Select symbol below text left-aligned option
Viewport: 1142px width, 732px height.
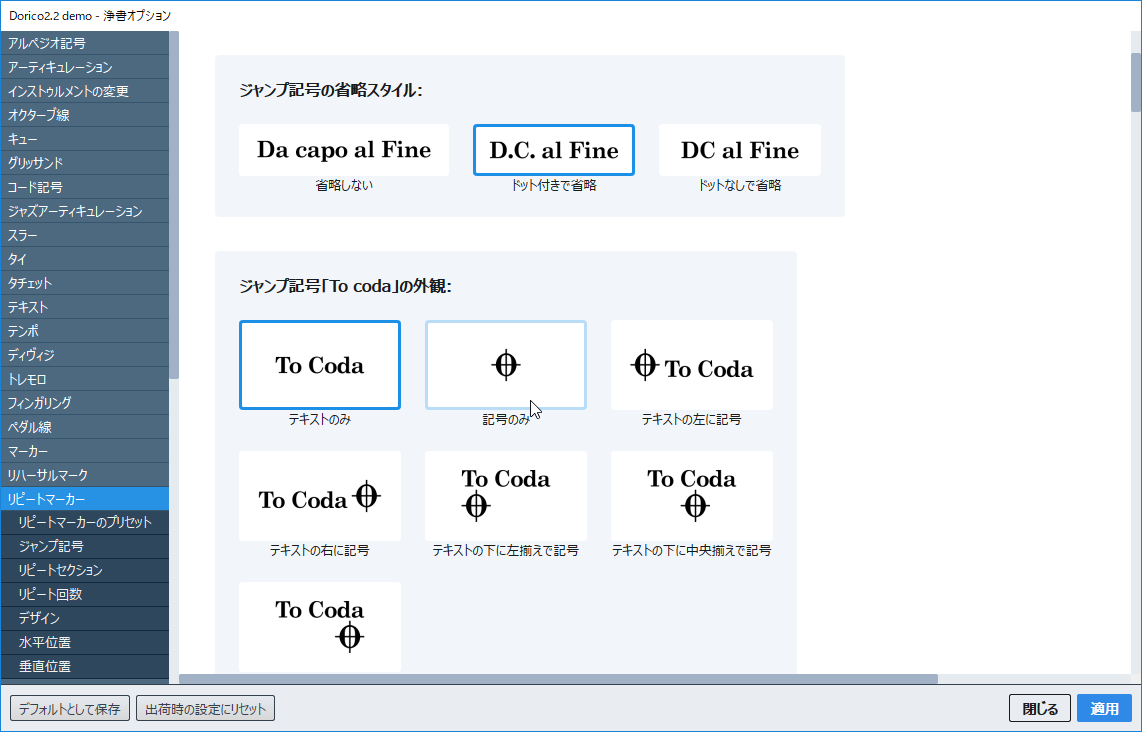[x=505, y=496]
